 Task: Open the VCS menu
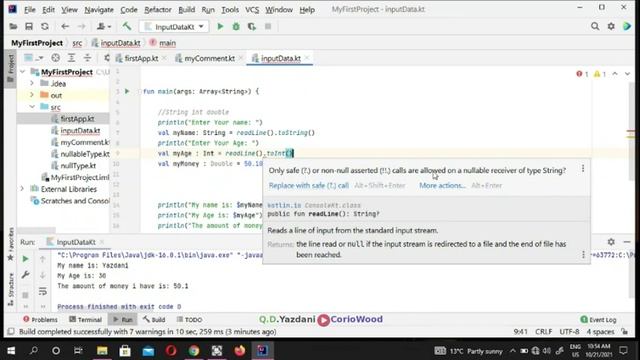(x=252, y=9)
